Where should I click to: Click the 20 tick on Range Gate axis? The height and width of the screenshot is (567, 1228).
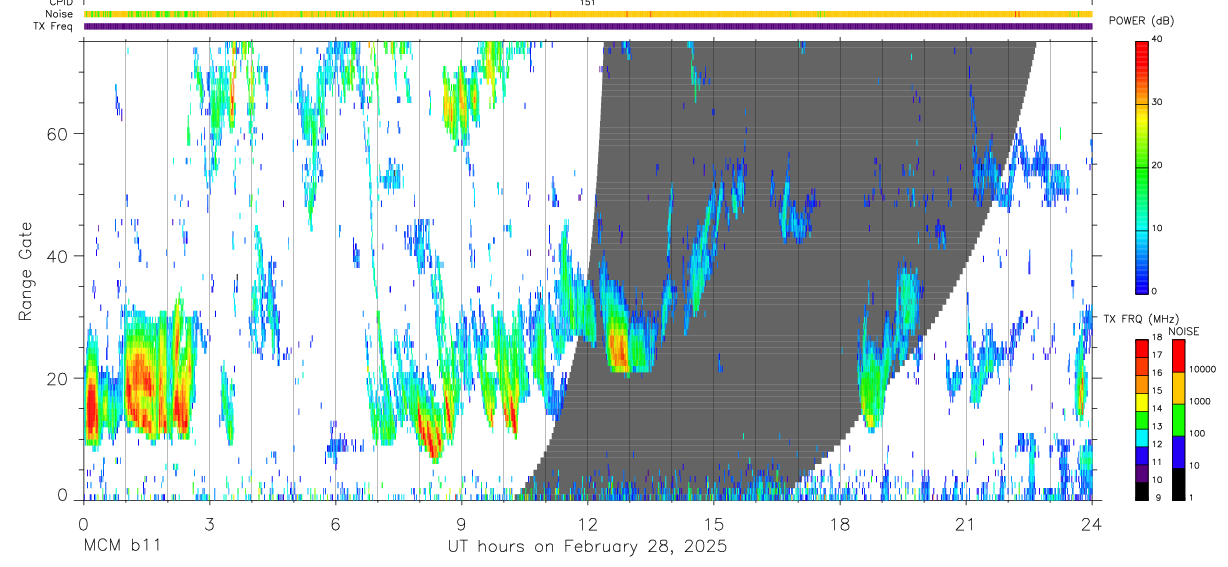point(59,378)
